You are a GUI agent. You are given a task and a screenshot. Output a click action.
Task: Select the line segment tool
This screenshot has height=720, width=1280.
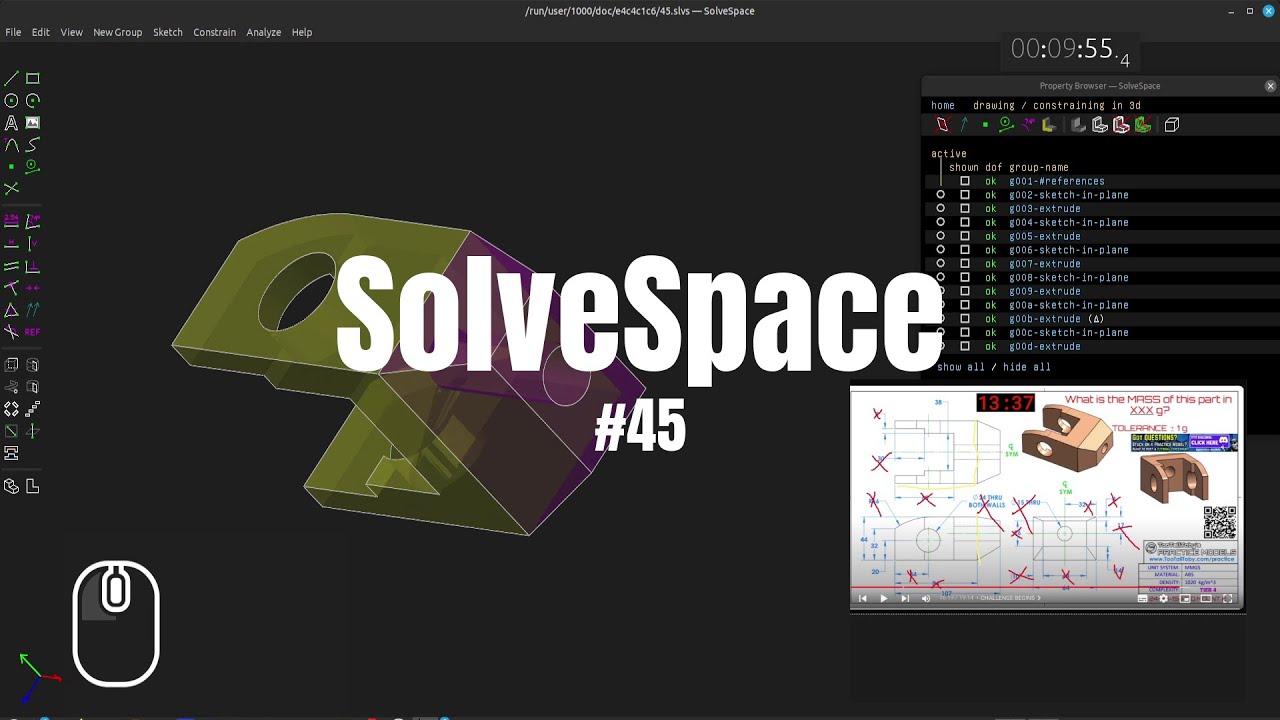[x=11, y=78]
